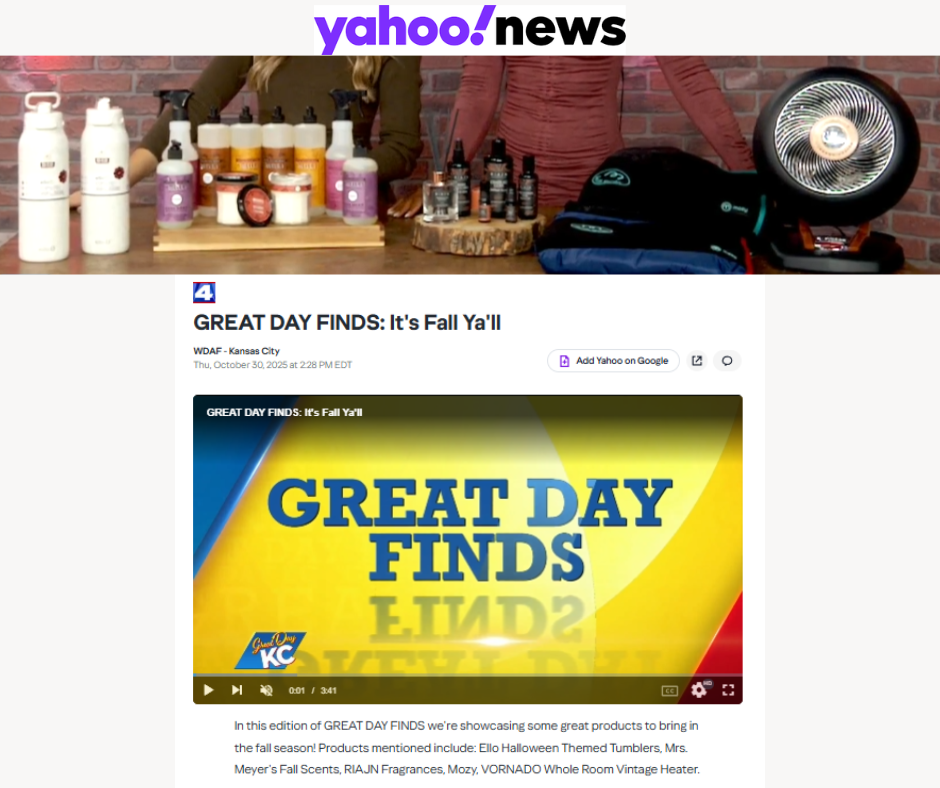This screenshot has height=788, width=940.
Task: Click the hero image of fall products
Action: 470,165
